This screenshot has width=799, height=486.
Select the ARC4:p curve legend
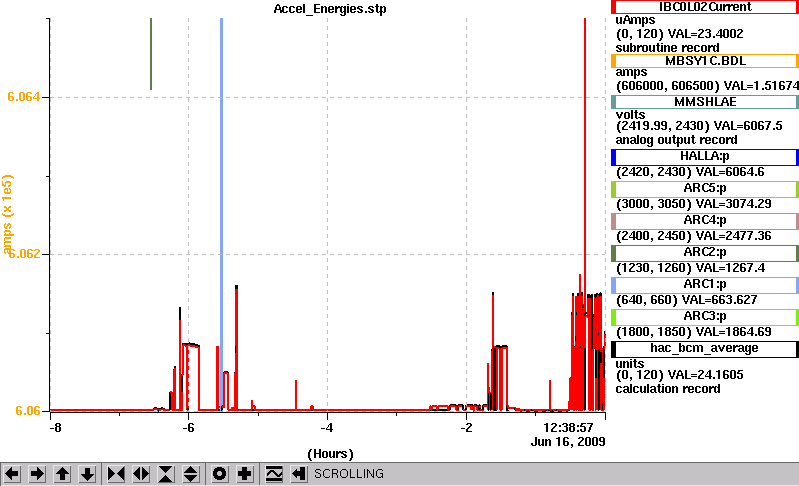click(x=705, y=221)
